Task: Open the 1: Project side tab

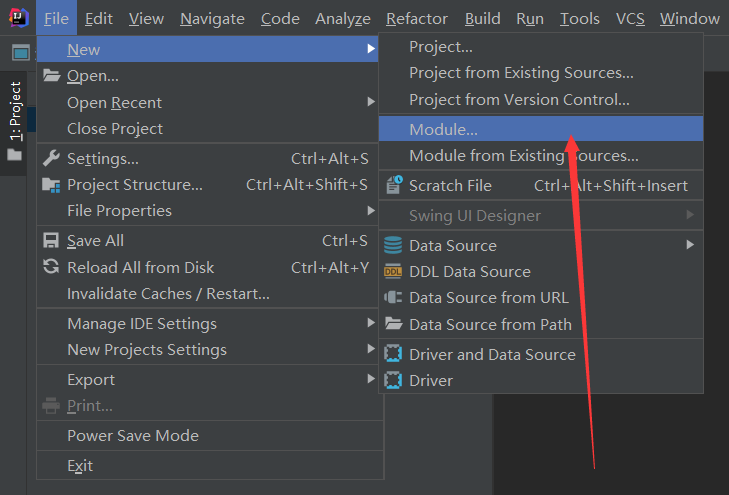Action: pyautogui.click(x=14, y=112)
